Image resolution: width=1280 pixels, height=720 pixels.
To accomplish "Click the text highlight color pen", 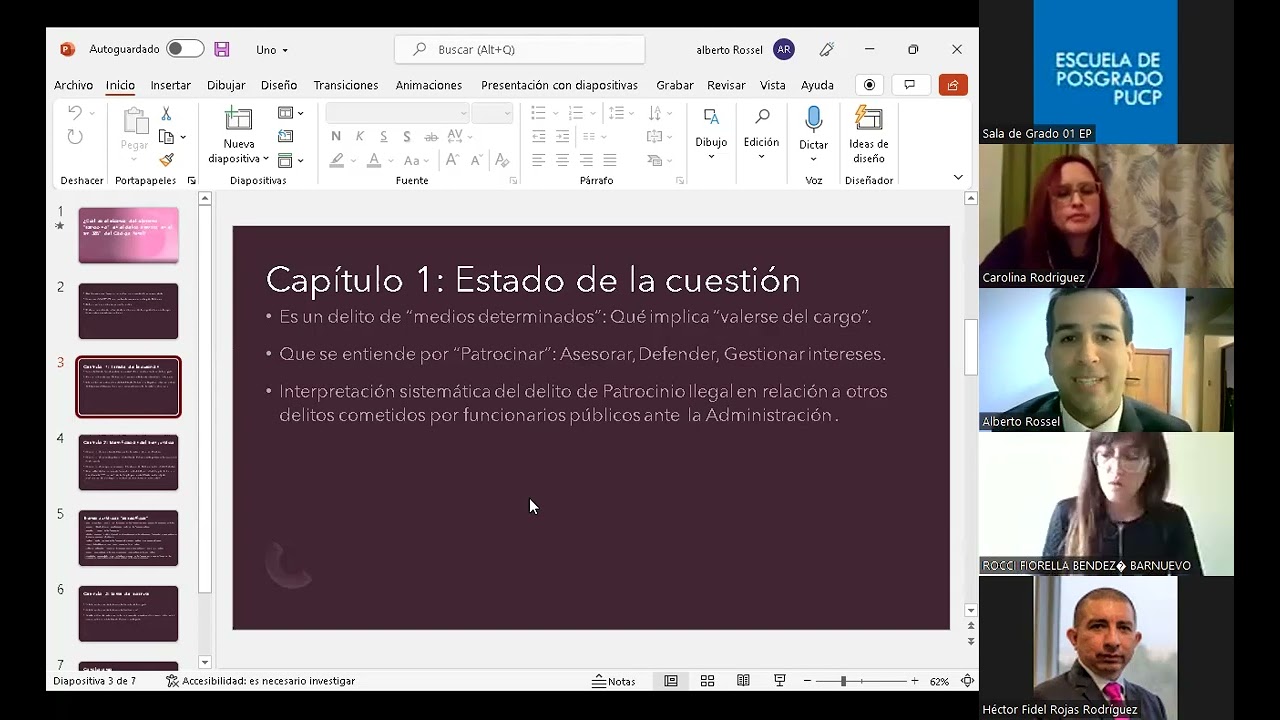I will pyautogui.click(x=337, y=160).
